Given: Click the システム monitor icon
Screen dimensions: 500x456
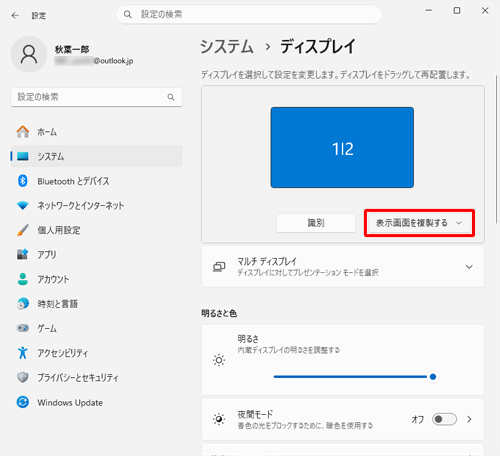Looking at the screenshot, I should pos(23,156).
